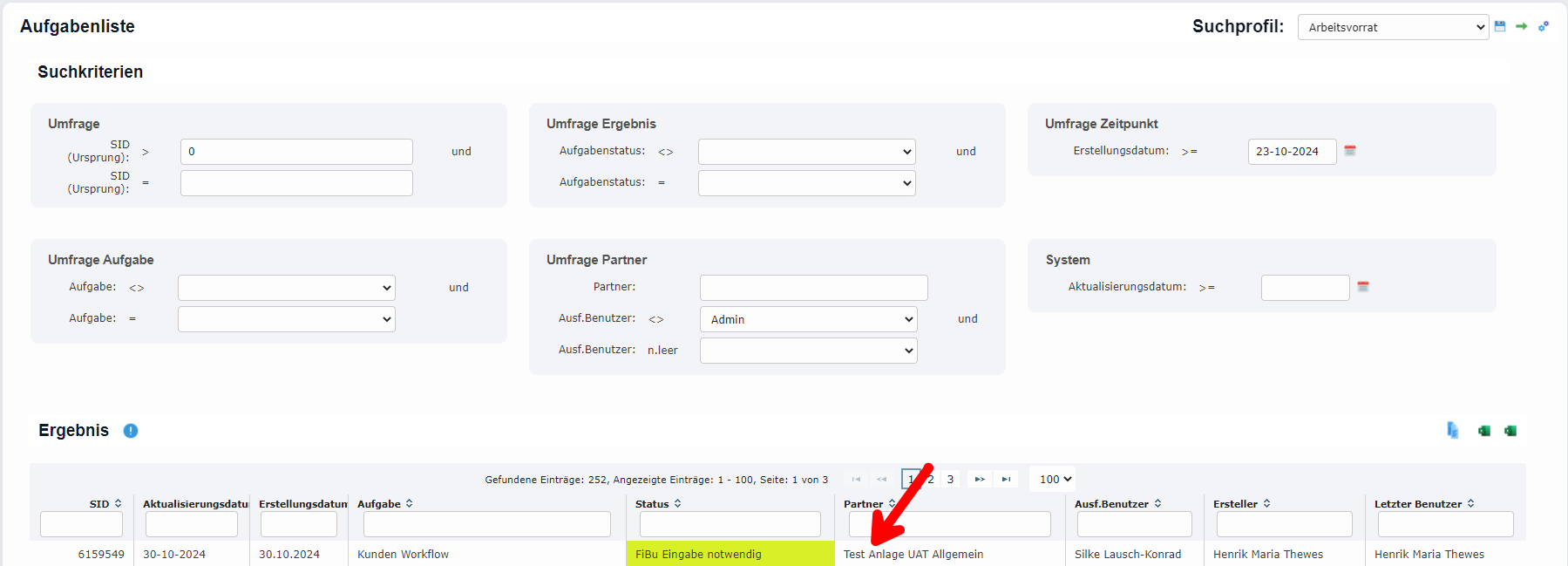This screenshot has height=566, width=1568.
Task: Open the page size 100 dropdown
Action: click(x=1053, y=480)
